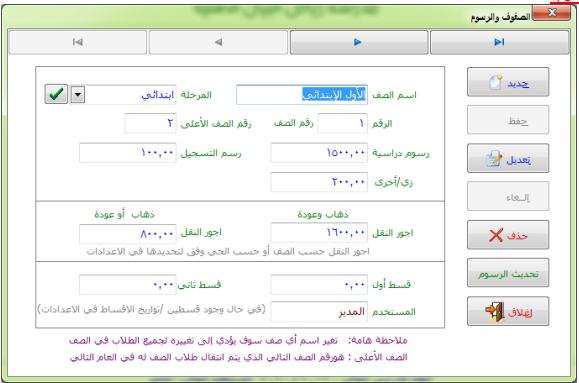
Task: Click the زي/أخرى amount field
Action: coord(319,182)
